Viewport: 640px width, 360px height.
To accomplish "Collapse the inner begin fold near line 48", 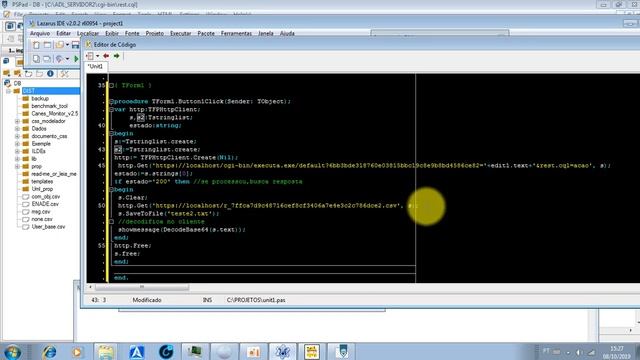I will (x=111, y=189).
